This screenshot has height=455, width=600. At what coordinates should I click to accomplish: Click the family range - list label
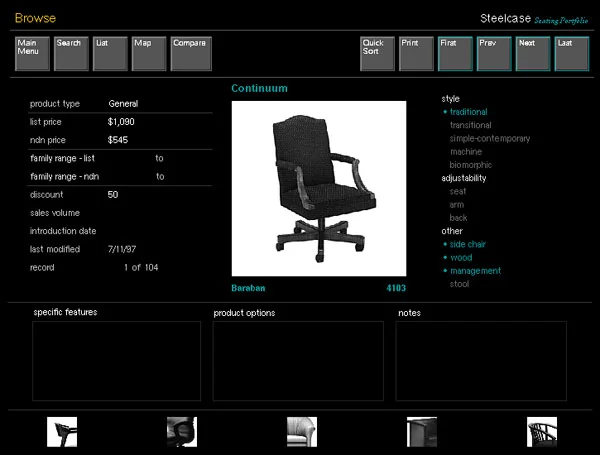pyautogui.click(x=62, y=158)
